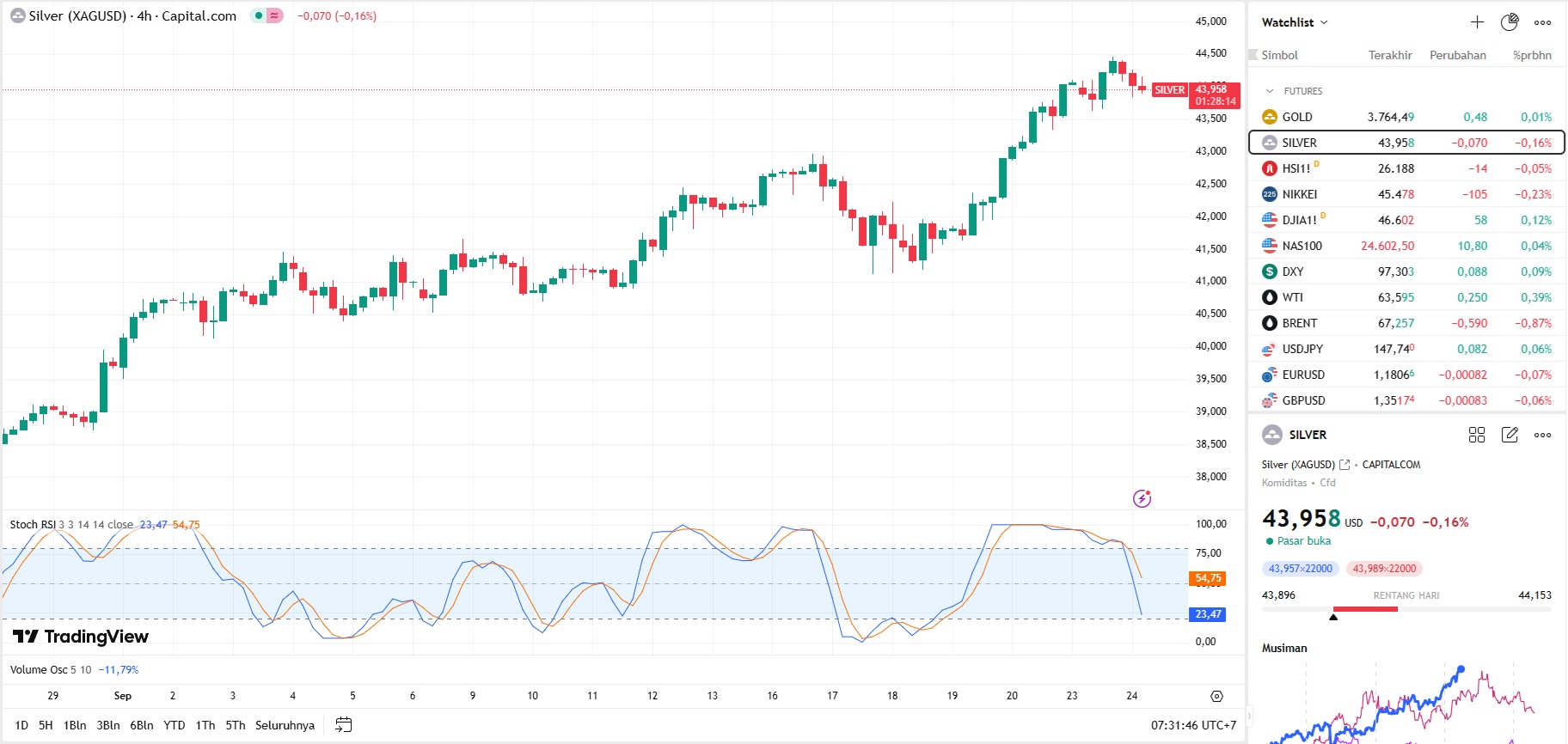Click the purple lightning bolt icon on chart
The height and width of the screenshot is (744, 1568).
[x=1142, y=498]
